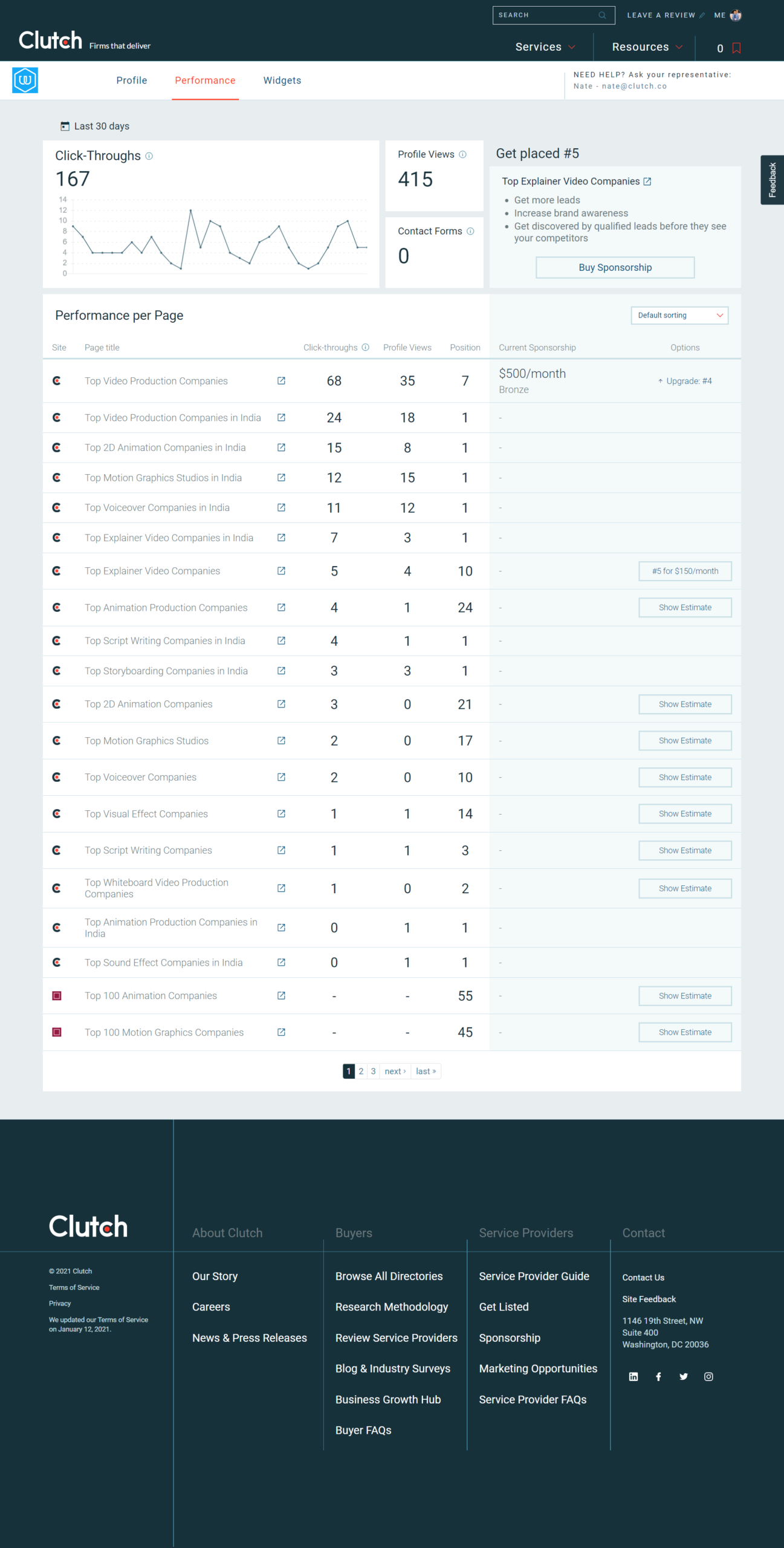Show info tooltip for Click-Throughs card
The image size is (784, 1548).
(149, 156)
